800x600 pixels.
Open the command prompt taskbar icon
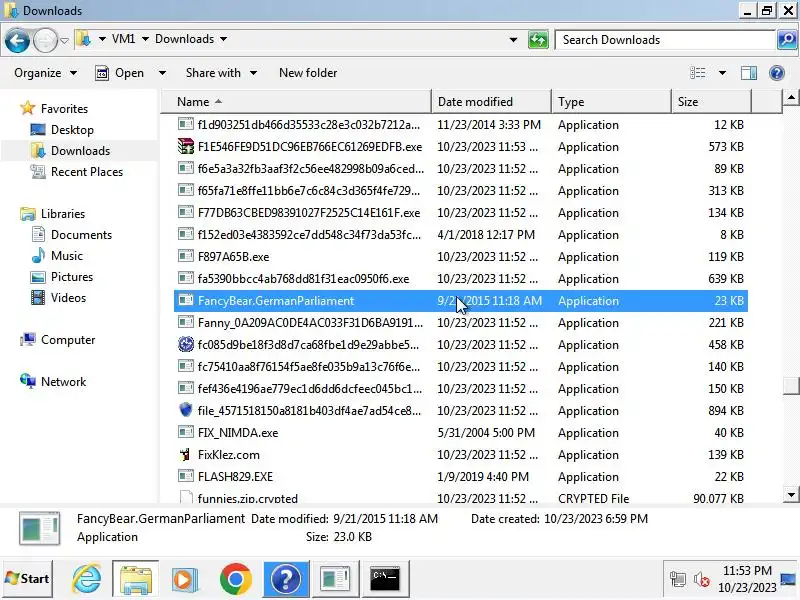[x=385, y=579]
